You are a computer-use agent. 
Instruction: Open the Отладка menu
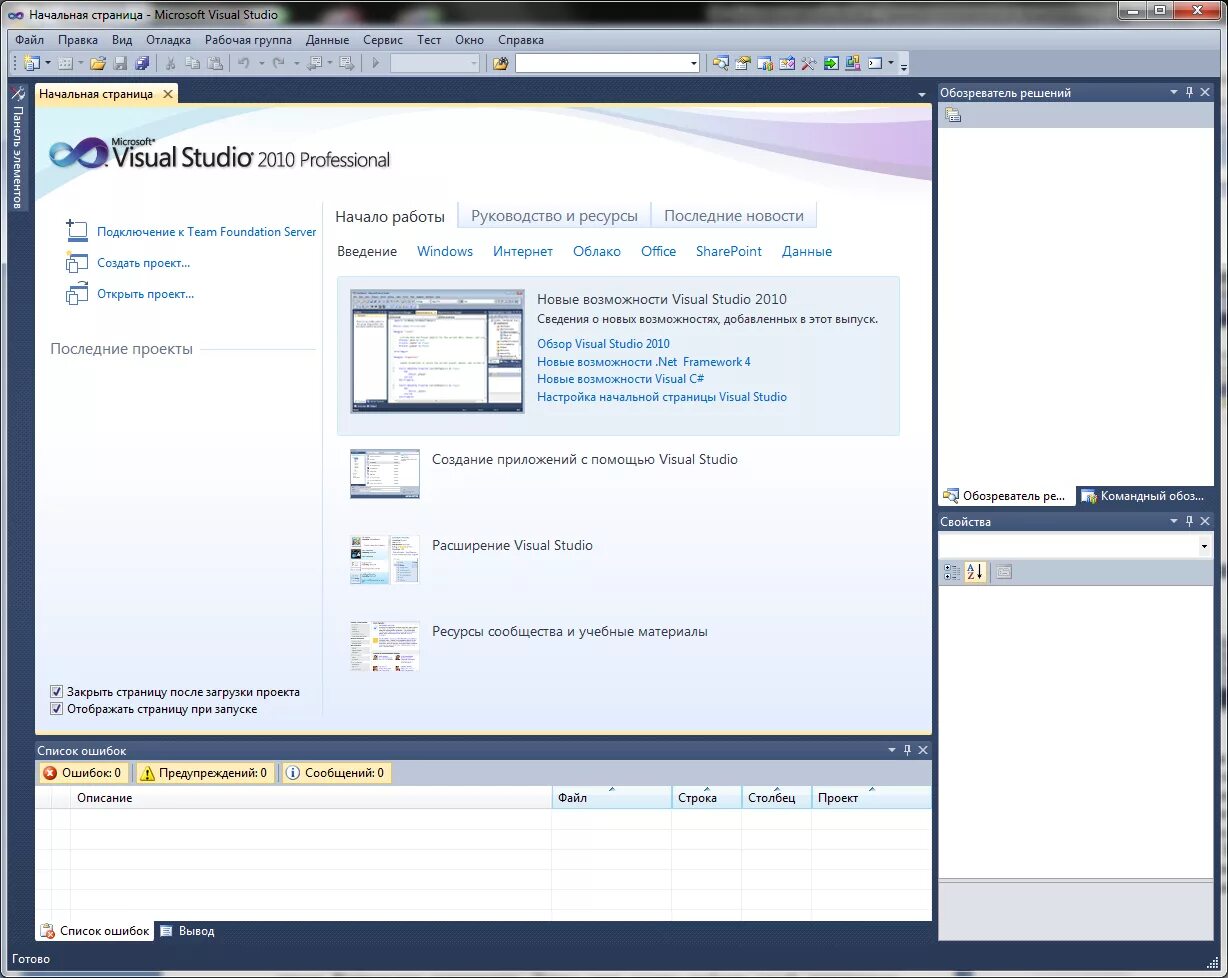[168, 40]
